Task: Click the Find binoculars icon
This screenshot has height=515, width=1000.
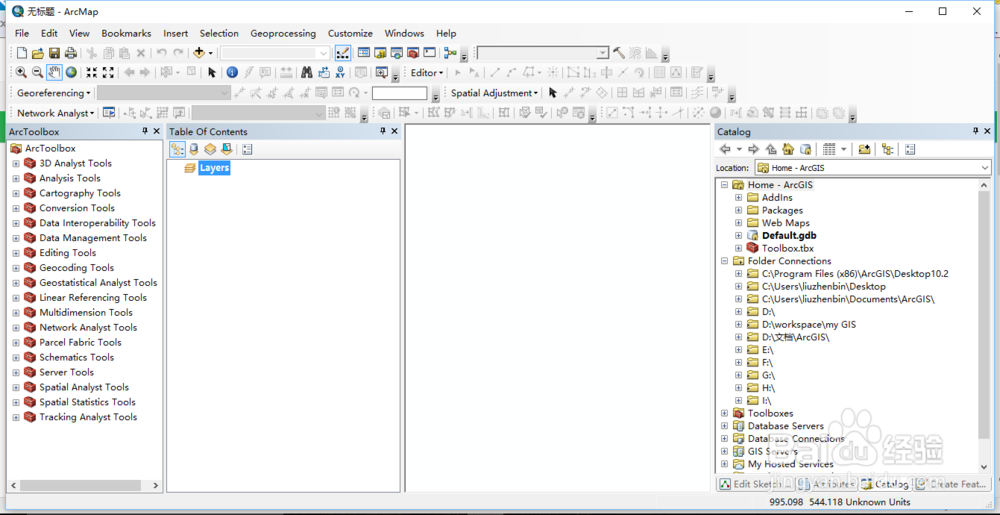Action: (307, 73)
